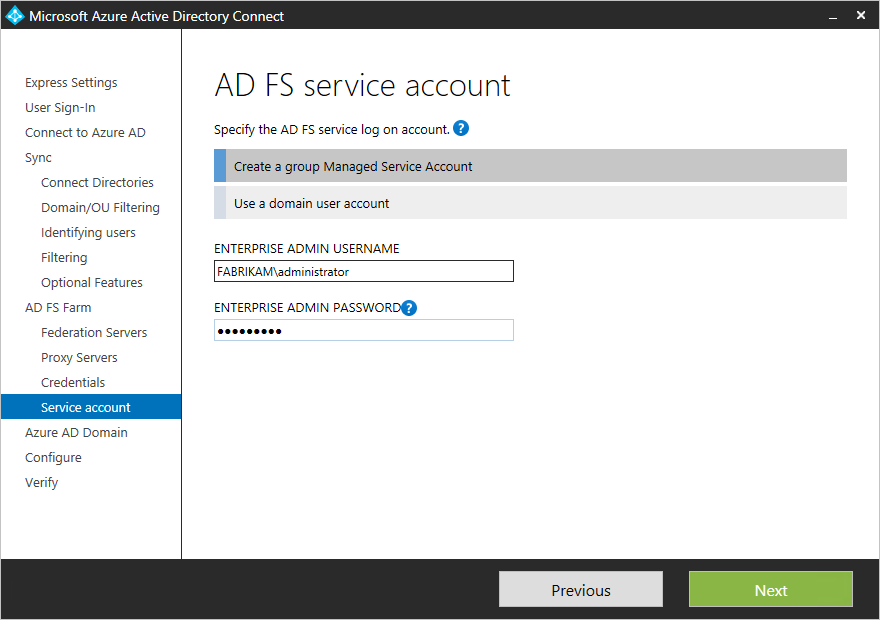
Task: Select Create a group Managed Service Account
Action: [530, 166]
